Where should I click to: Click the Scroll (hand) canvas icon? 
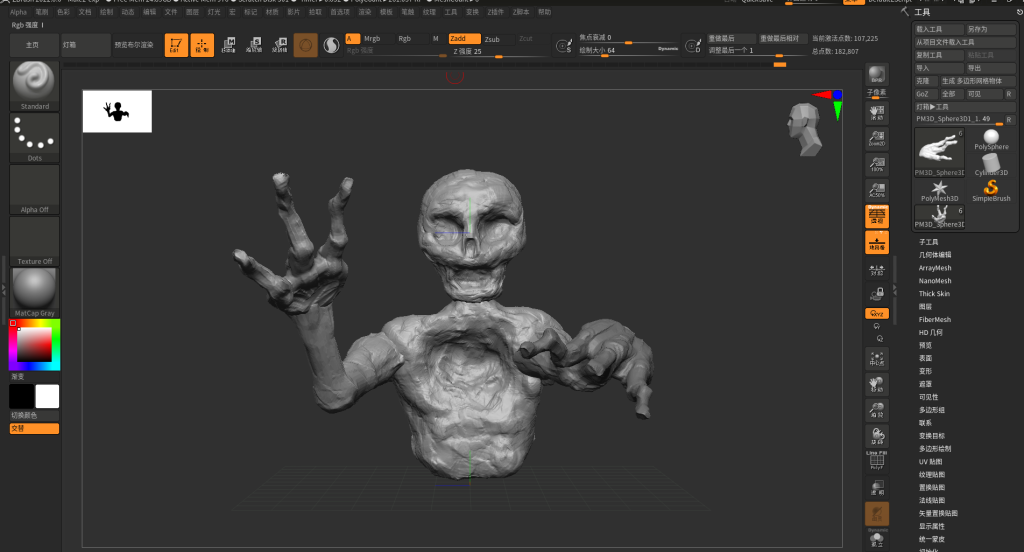coord(876,112)
